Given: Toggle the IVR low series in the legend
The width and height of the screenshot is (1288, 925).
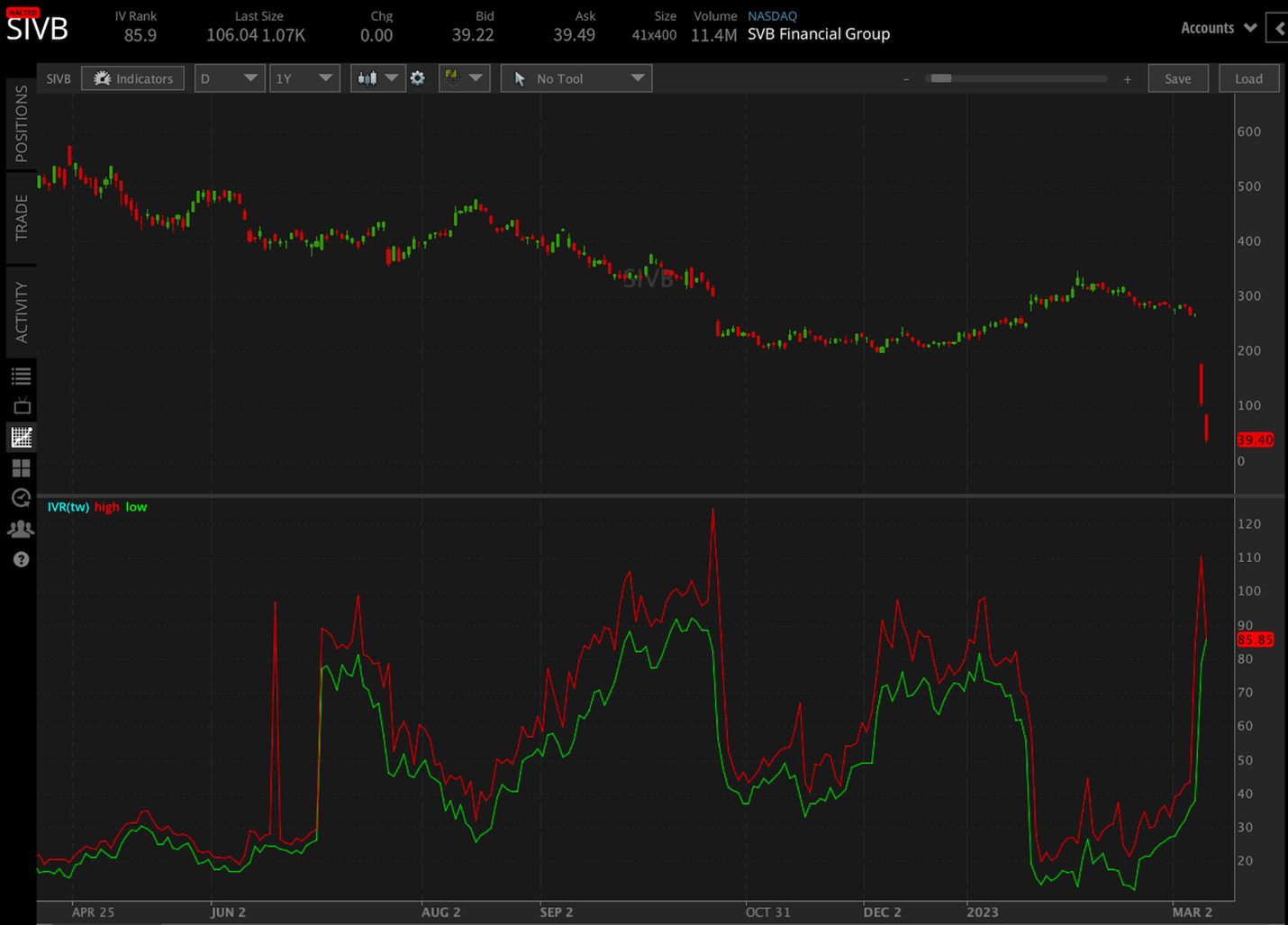Looking at the screenshot, I should click(136, 507).
